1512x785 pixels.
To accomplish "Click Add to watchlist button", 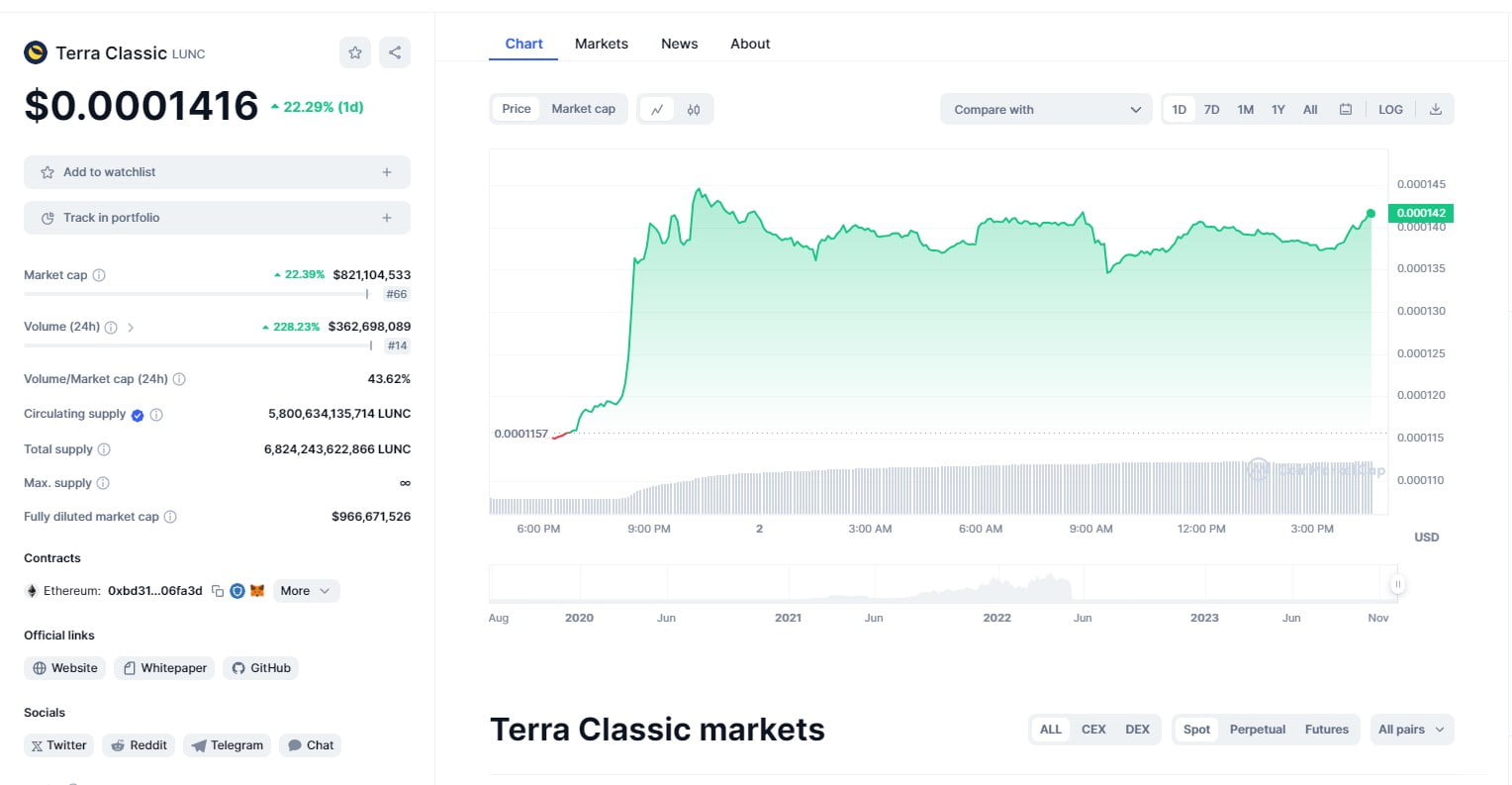I will [217, 172].
